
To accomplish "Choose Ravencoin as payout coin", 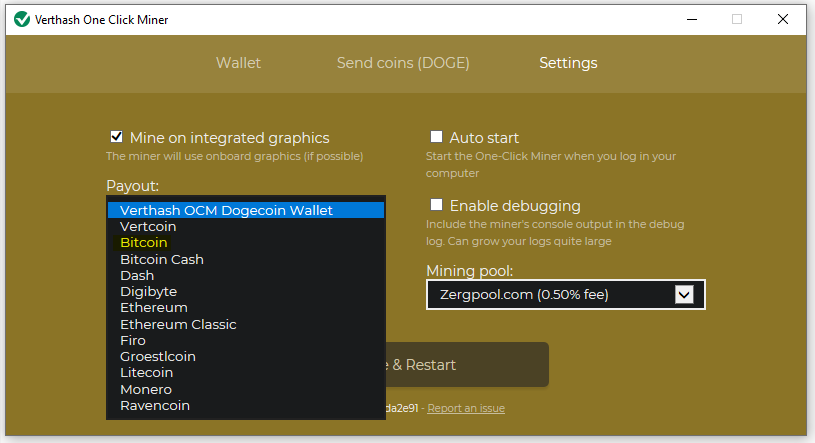I will pyautogui.click(x=246, y=406).
